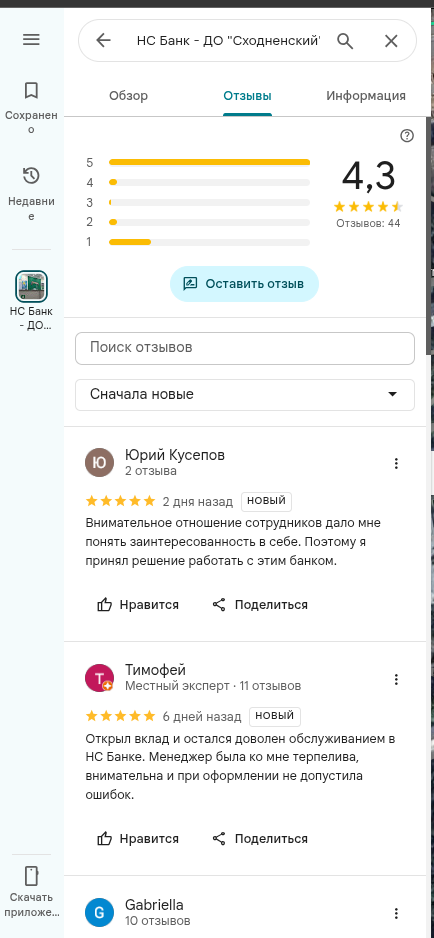The height and width of the screenshot is (938, 434).
Task: Filter reviews by 1-star bar
Action: click(210, 242)
